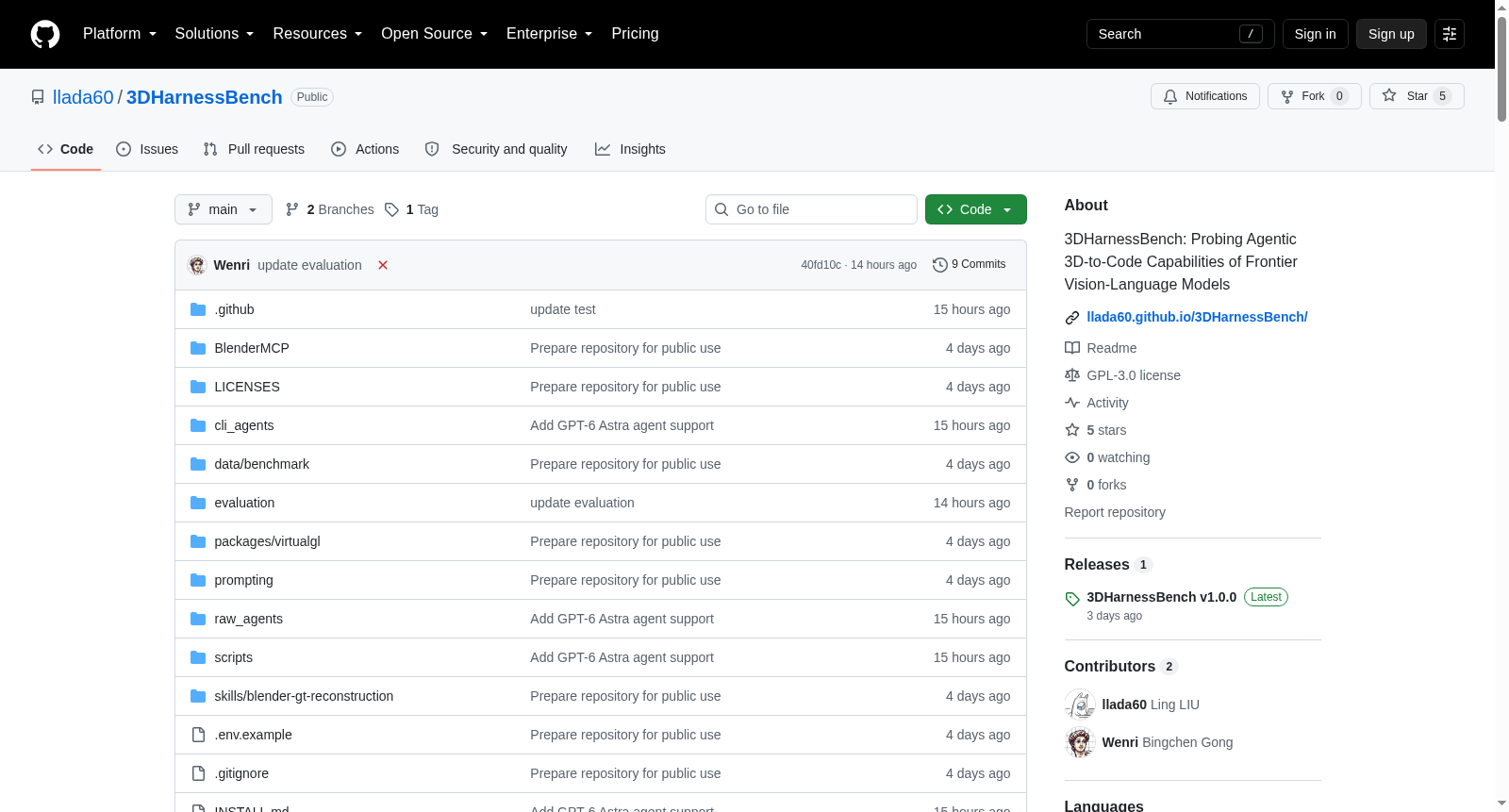This screenshot has width=1509, height=812.
Task: Click the LICENSES folder icon
Action: click(x=198, y=387)
